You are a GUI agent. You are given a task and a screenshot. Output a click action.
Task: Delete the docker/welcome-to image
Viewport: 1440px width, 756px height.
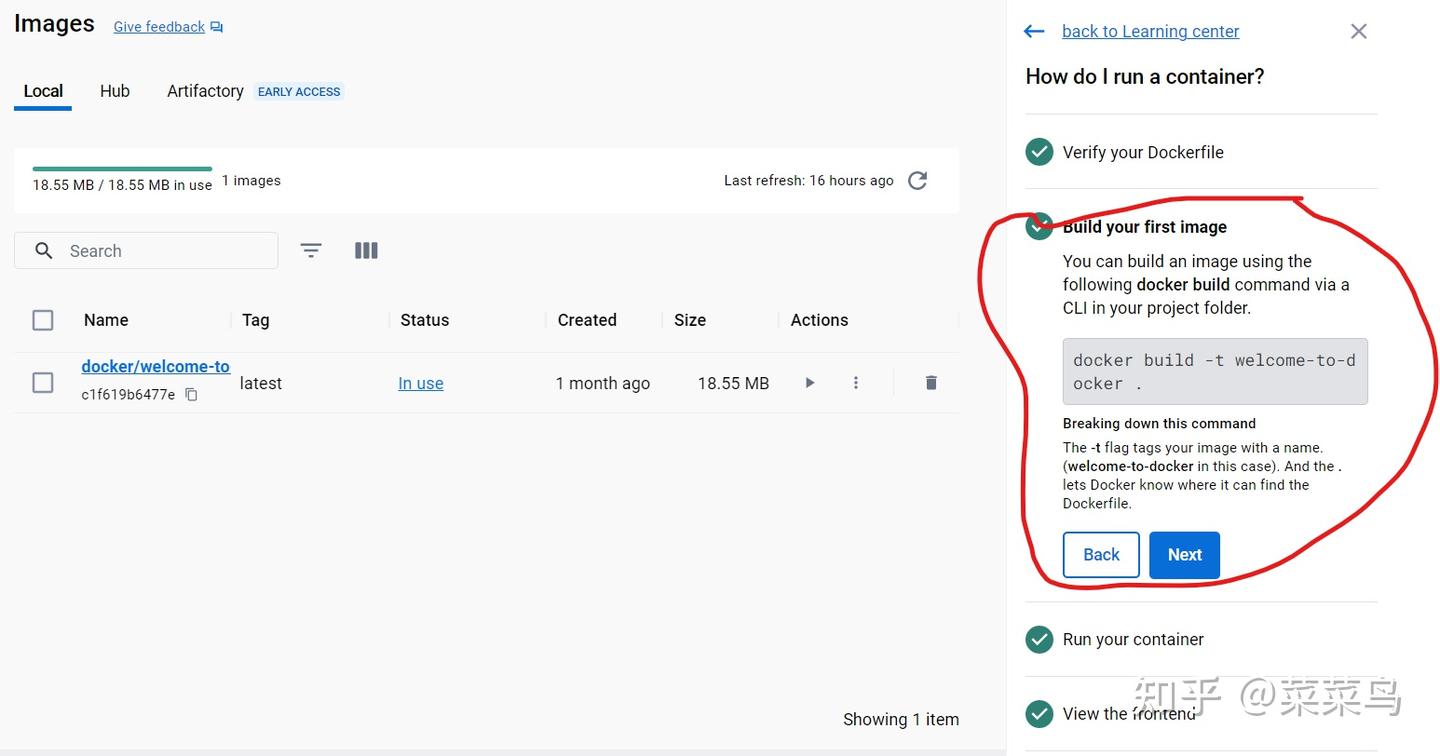click(931, 383)
